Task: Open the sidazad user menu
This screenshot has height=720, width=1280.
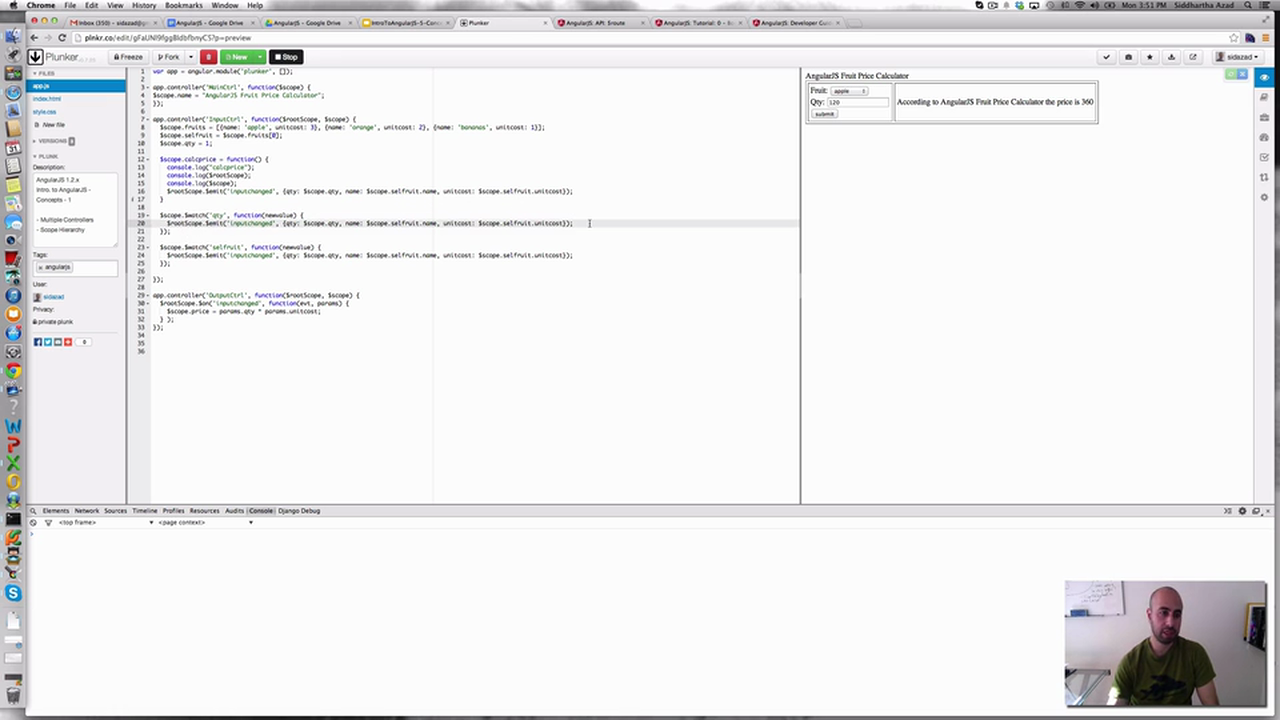Action: click(1238, 57)
